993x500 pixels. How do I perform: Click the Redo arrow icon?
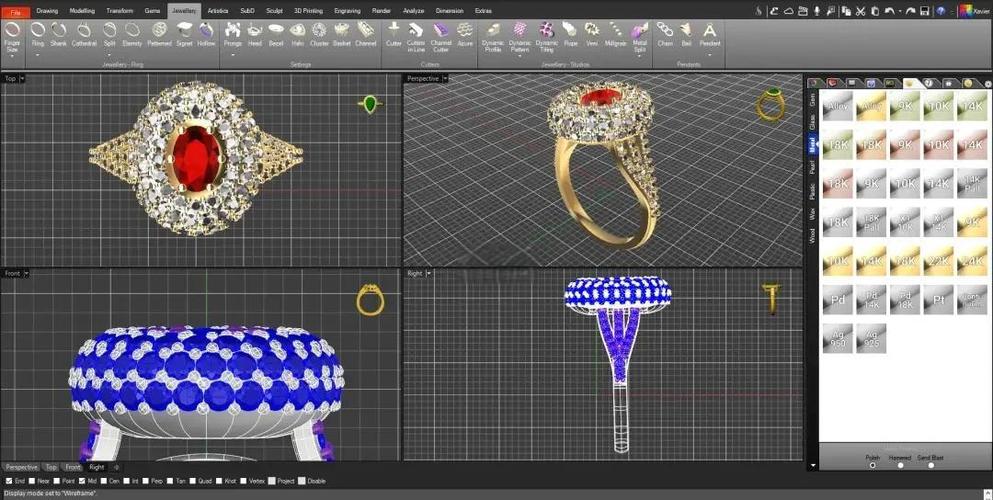pos(909,11)
